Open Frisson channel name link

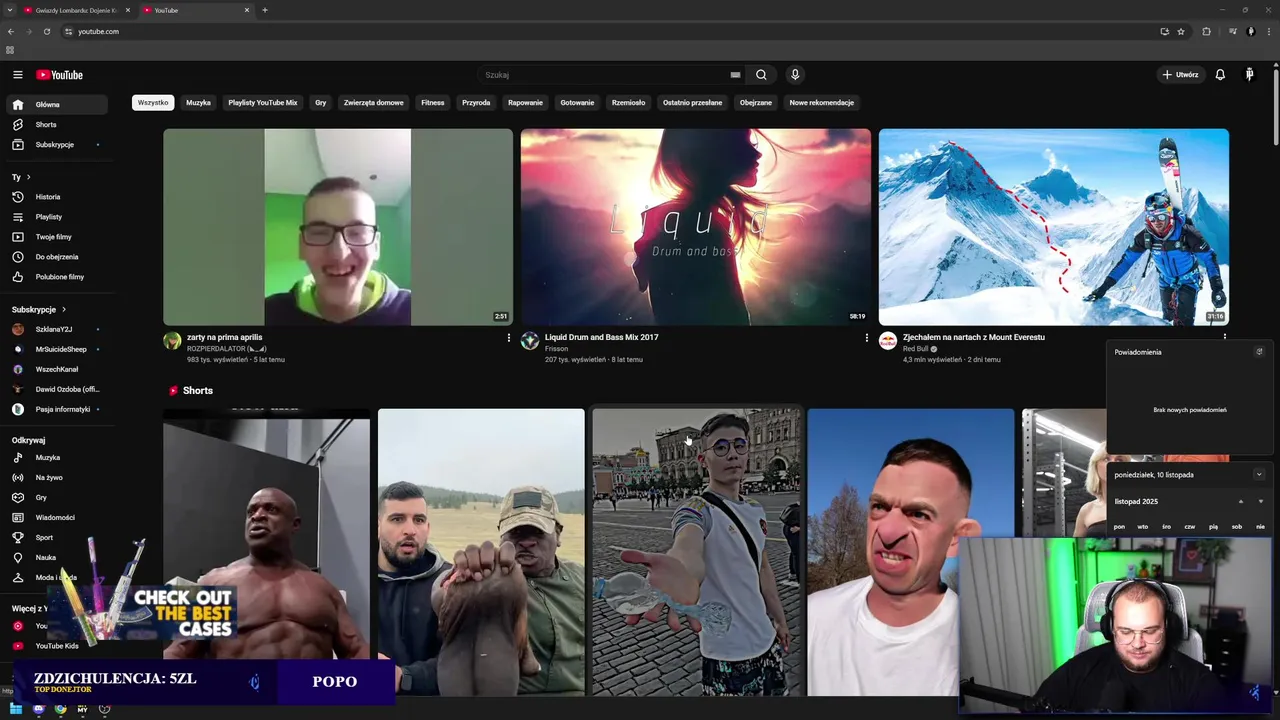coord(556,349)
